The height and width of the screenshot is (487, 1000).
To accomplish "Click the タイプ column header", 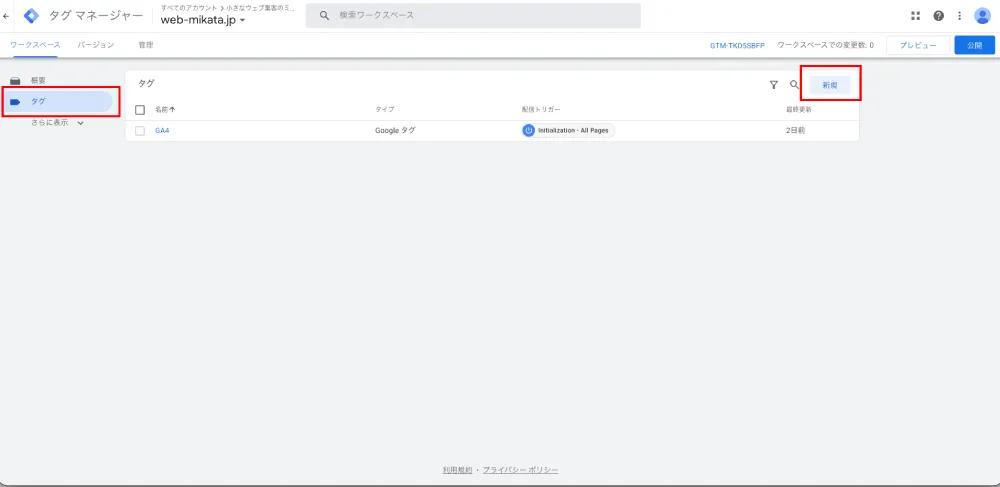I will 385,110.
